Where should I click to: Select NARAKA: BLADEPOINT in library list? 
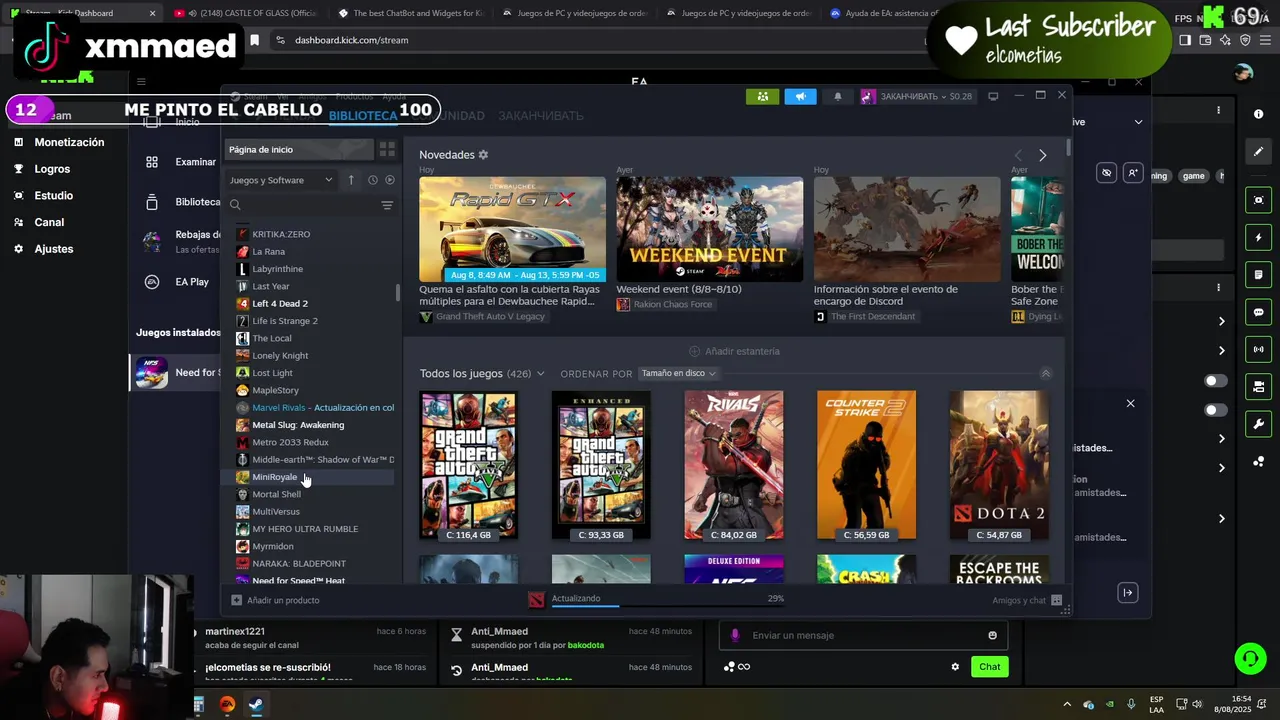tap(298, 564)
